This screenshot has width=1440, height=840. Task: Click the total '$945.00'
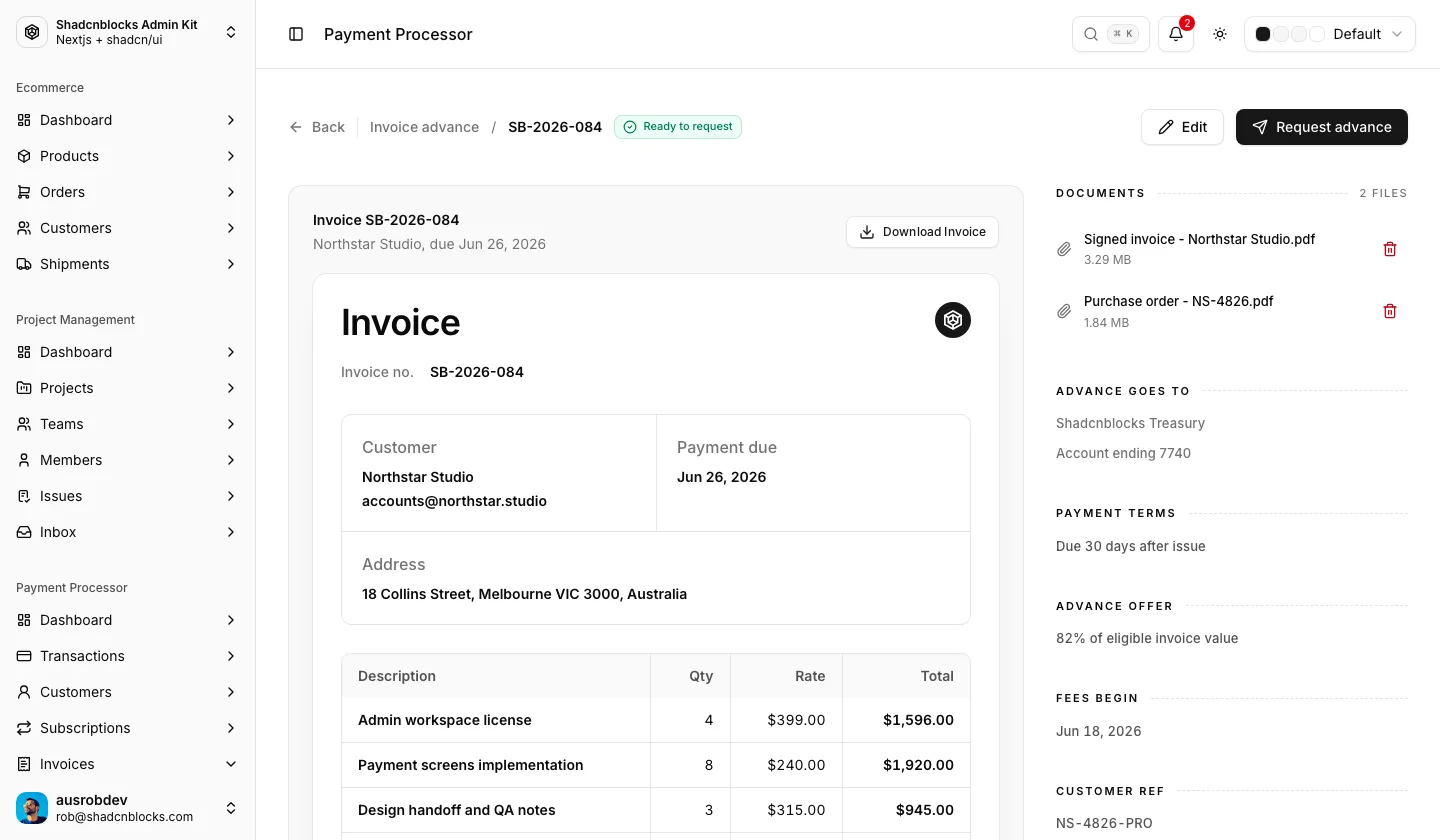pos(925,810)
